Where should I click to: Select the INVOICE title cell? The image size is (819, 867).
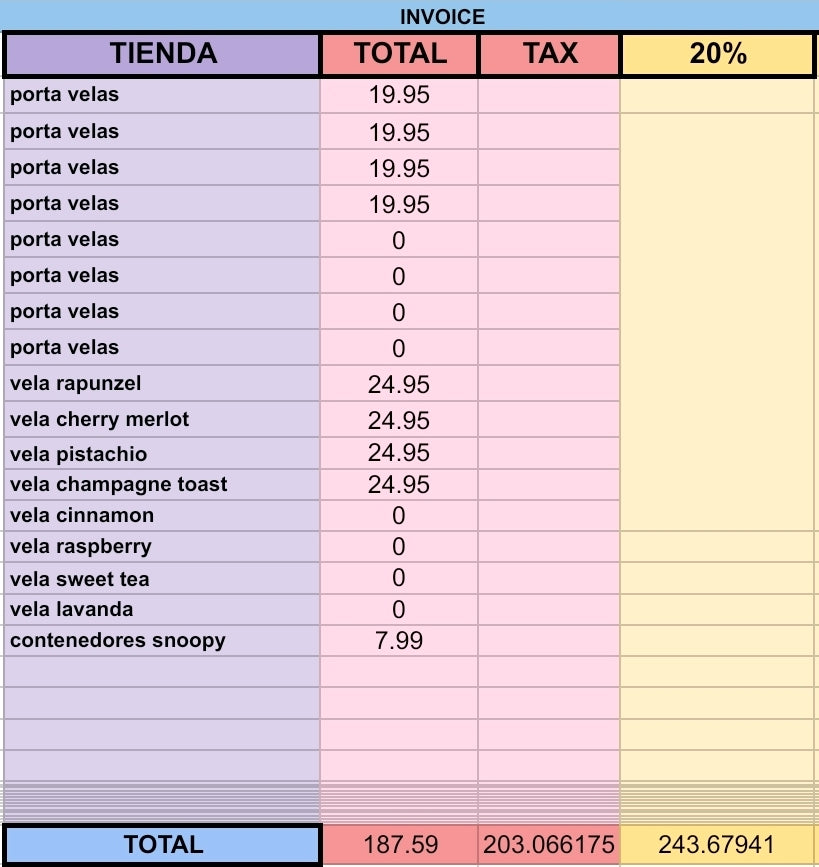(409, 15)
